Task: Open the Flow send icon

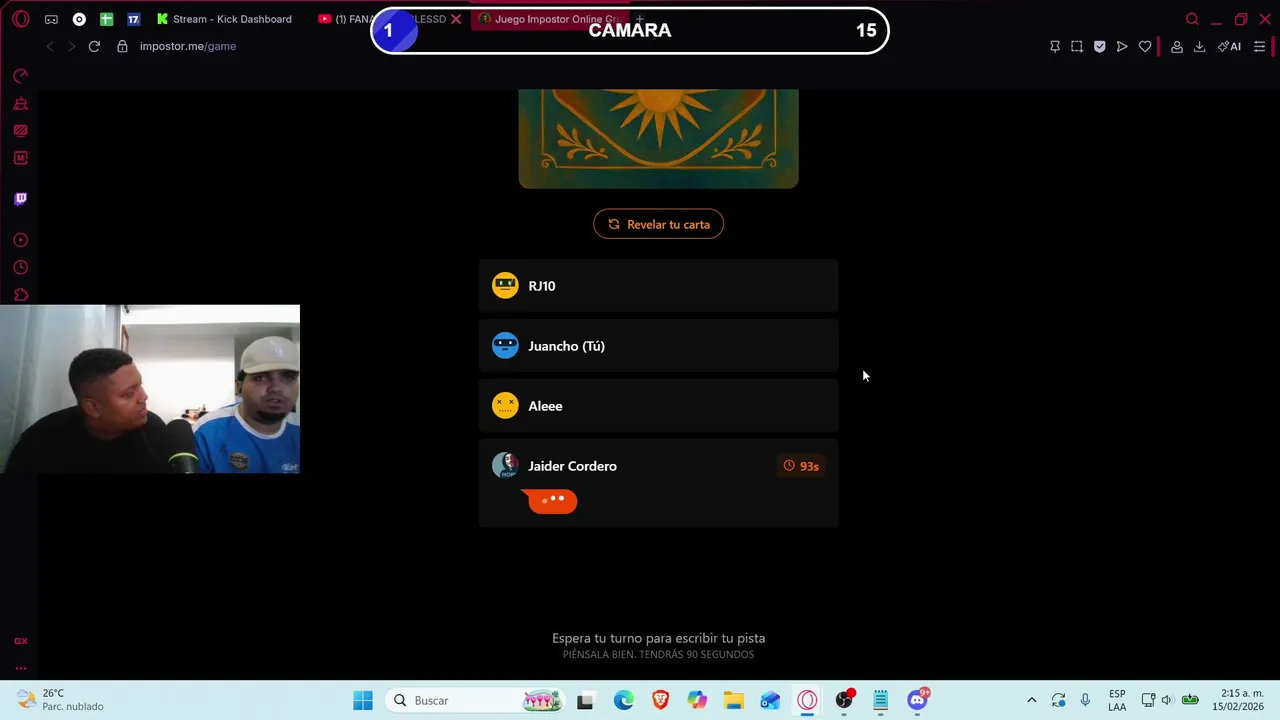Action: point(1122,46)
